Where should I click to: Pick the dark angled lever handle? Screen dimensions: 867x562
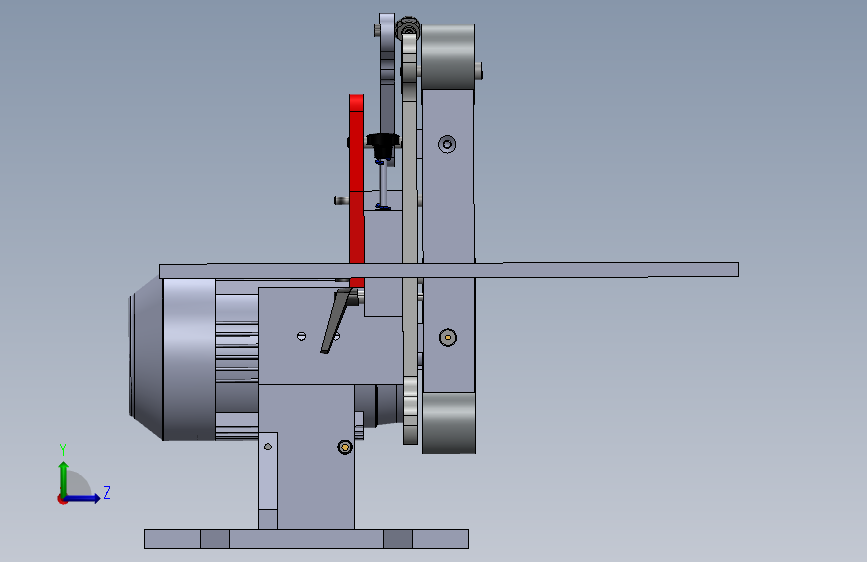pos(336,322)
